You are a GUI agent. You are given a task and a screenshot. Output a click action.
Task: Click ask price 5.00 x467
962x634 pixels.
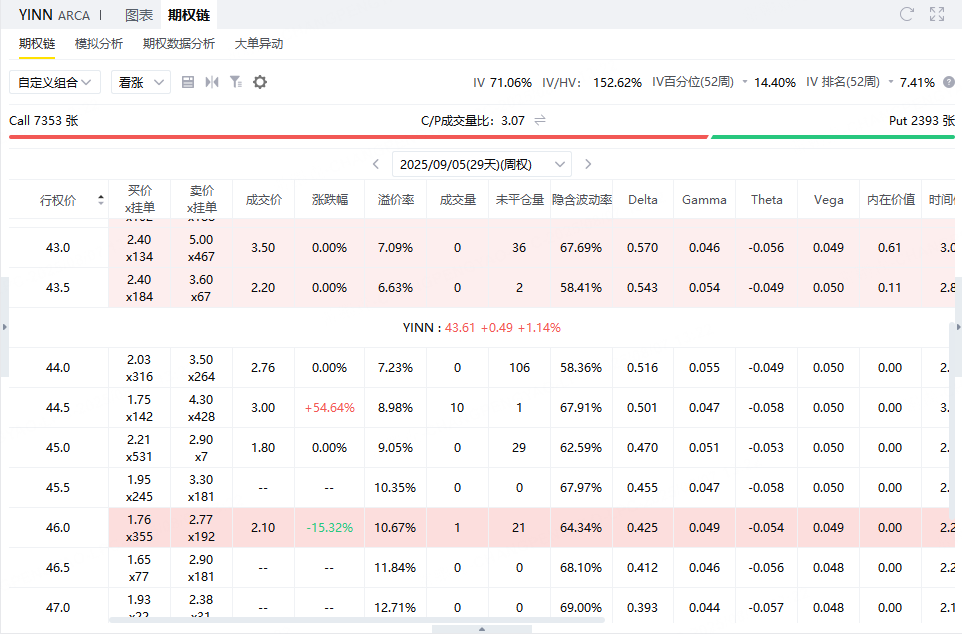pyautogui.click(x=202, y=247)
